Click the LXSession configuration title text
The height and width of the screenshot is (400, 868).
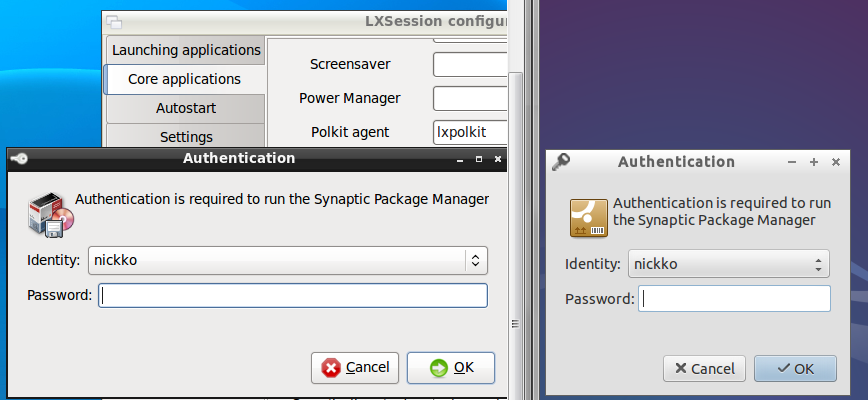tap(436, 22)
